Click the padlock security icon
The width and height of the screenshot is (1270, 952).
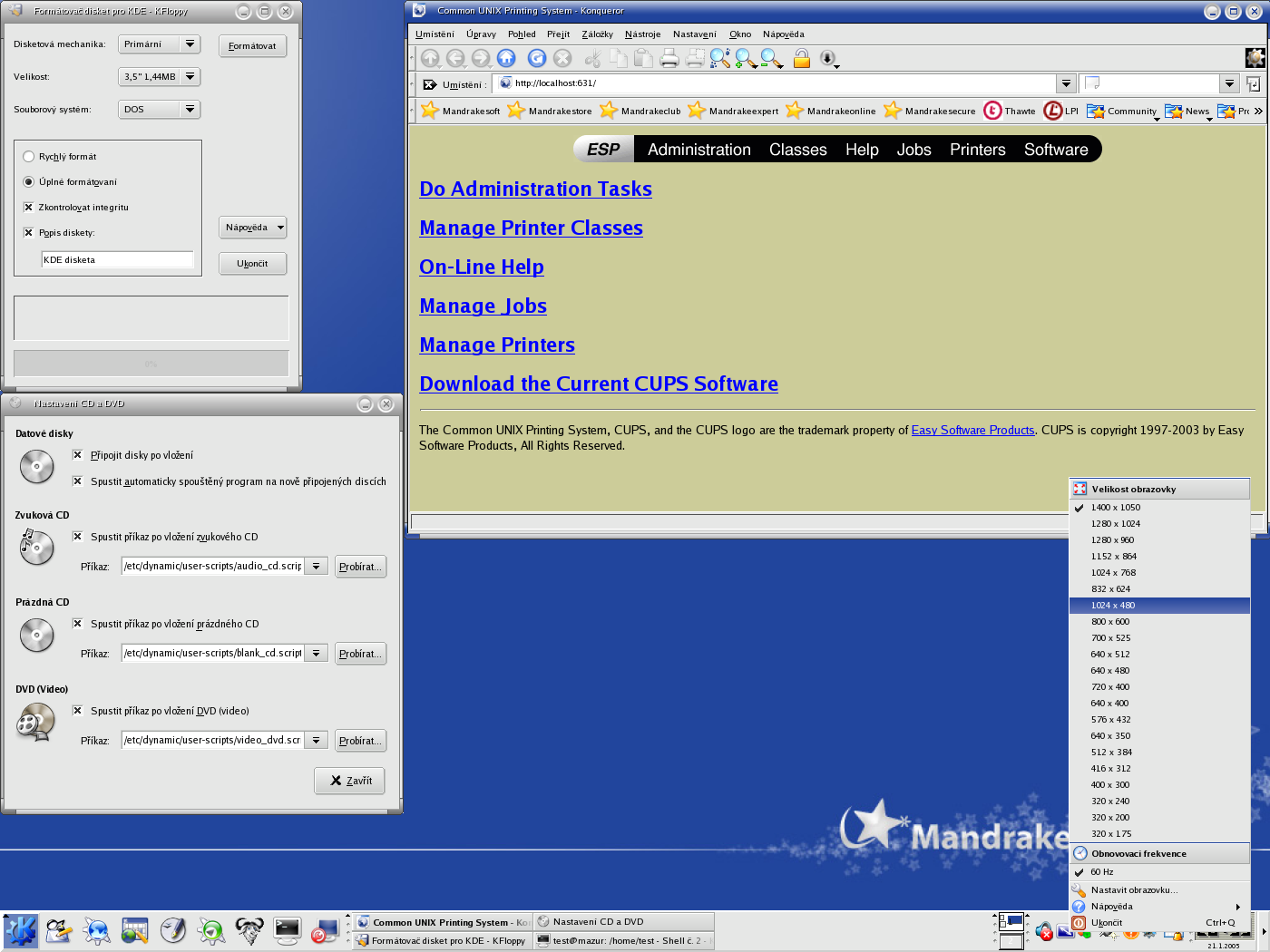pos(801,59)
